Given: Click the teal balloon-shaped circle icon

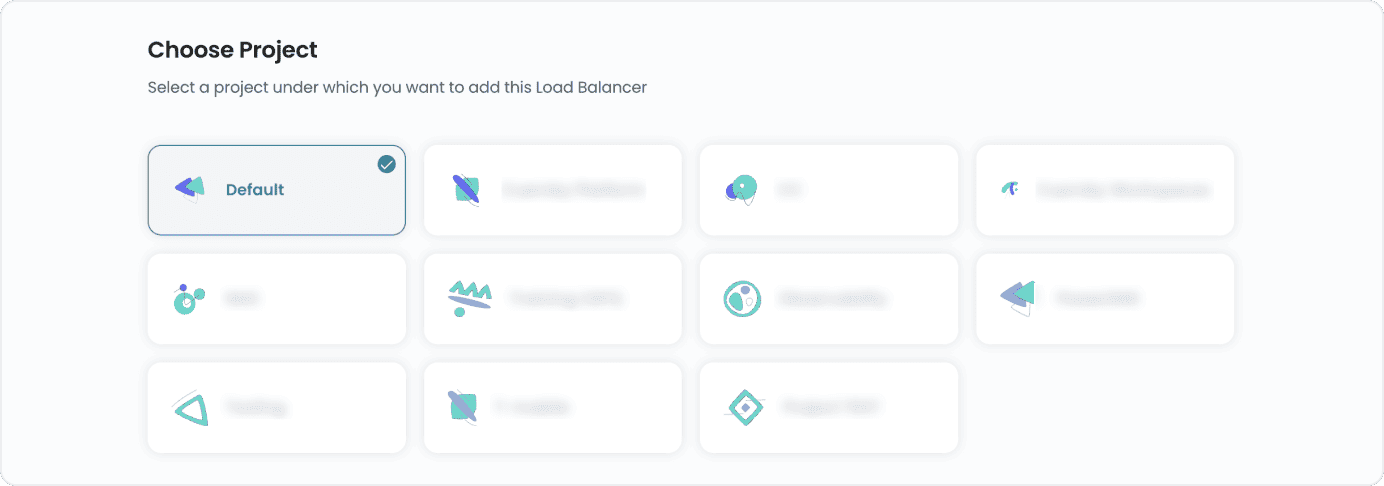Looking at the screenshot, I should pyautogui.click(x=741, y=189).
